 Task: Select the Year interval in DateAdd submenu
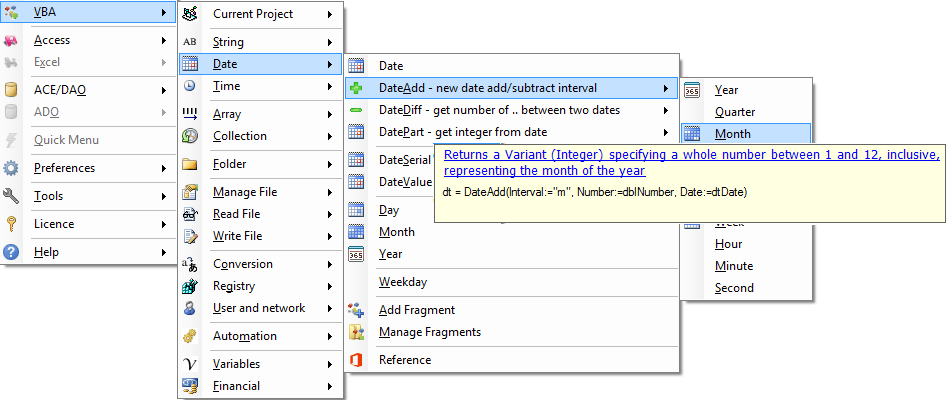click(745, 90)
